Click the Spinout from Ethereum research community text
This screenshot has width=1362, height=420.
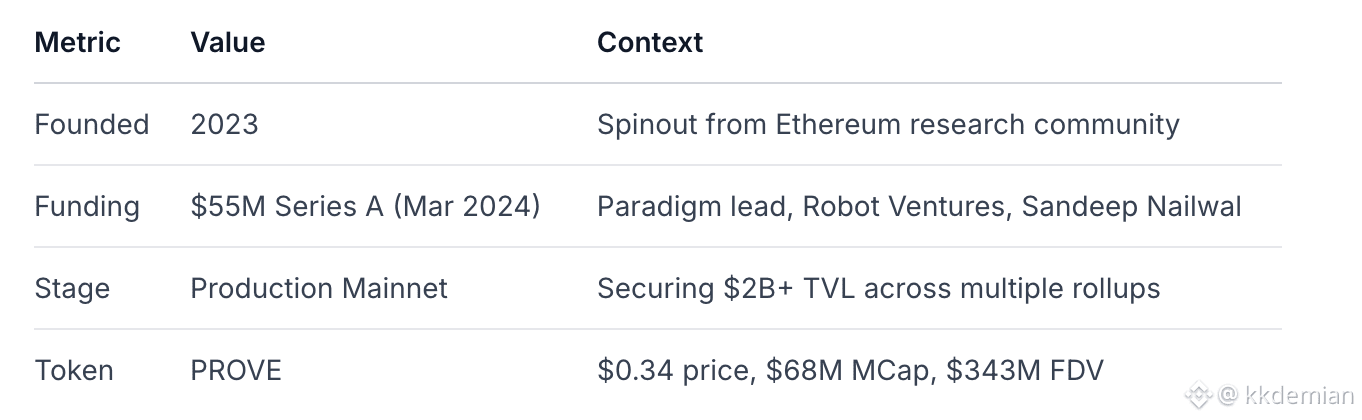(888, 125)
